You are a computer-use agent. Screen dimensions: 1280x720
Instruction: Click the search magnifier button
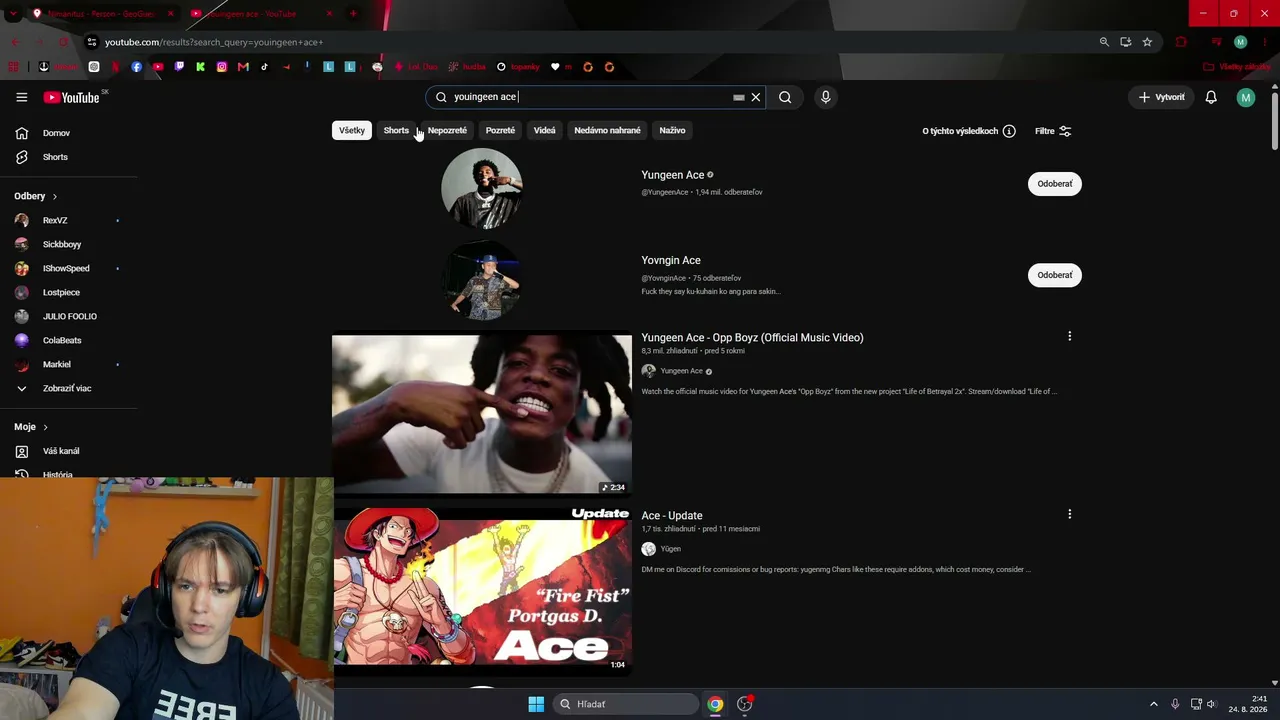(785, 97)
